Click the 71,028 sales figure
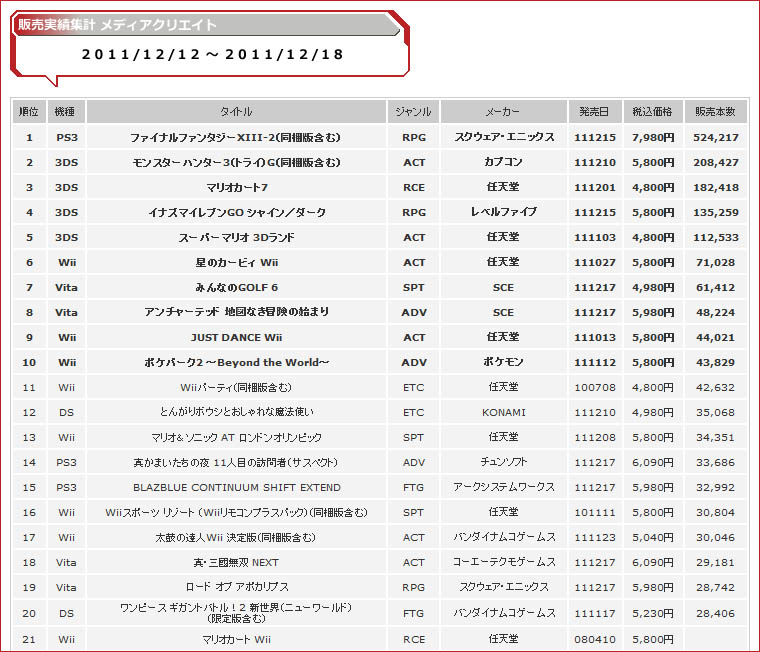The image size is (760, 652). coord(715,263)
